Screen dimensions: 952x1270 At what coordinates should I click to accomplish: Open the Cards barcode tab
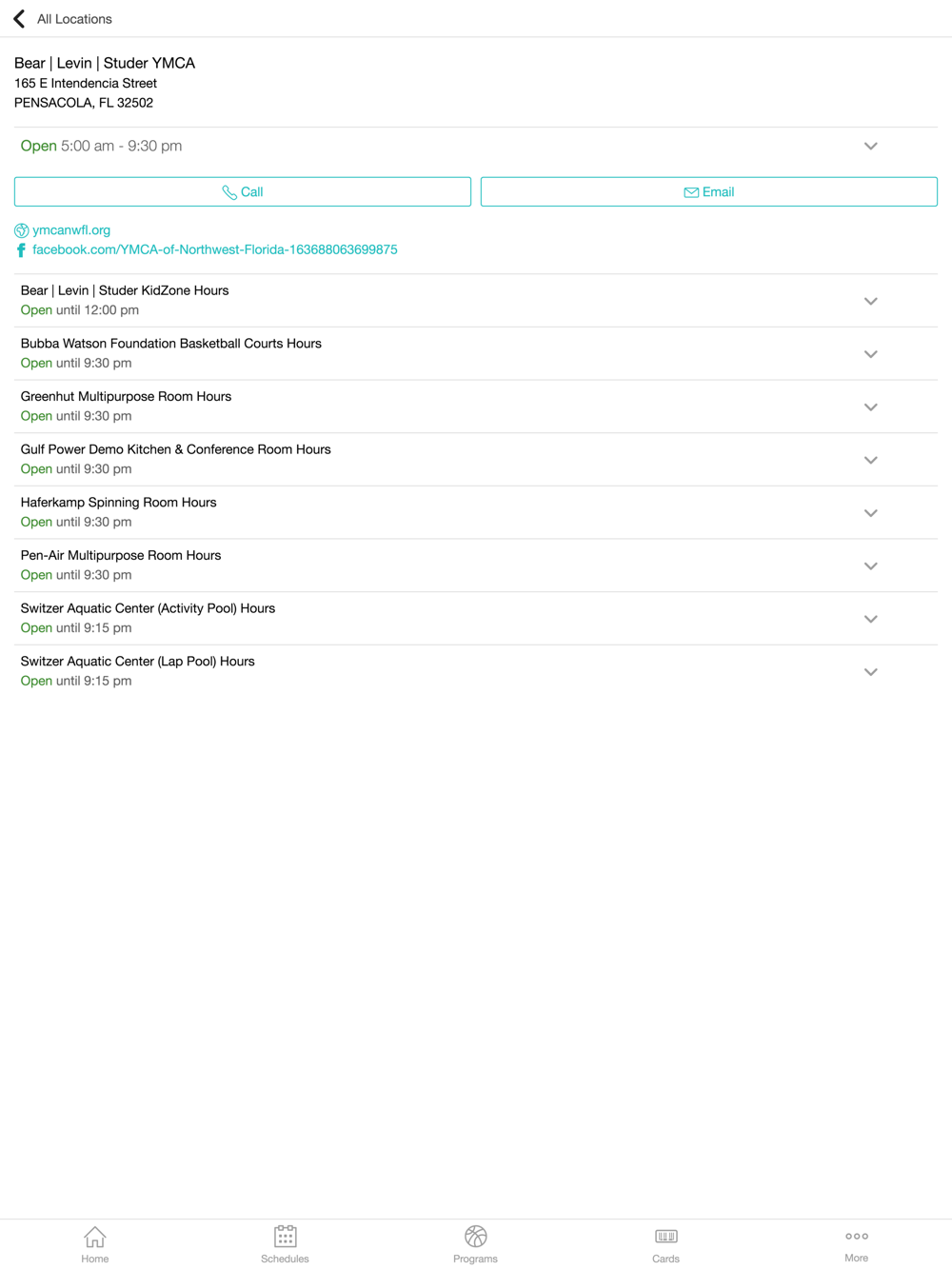666,1244
